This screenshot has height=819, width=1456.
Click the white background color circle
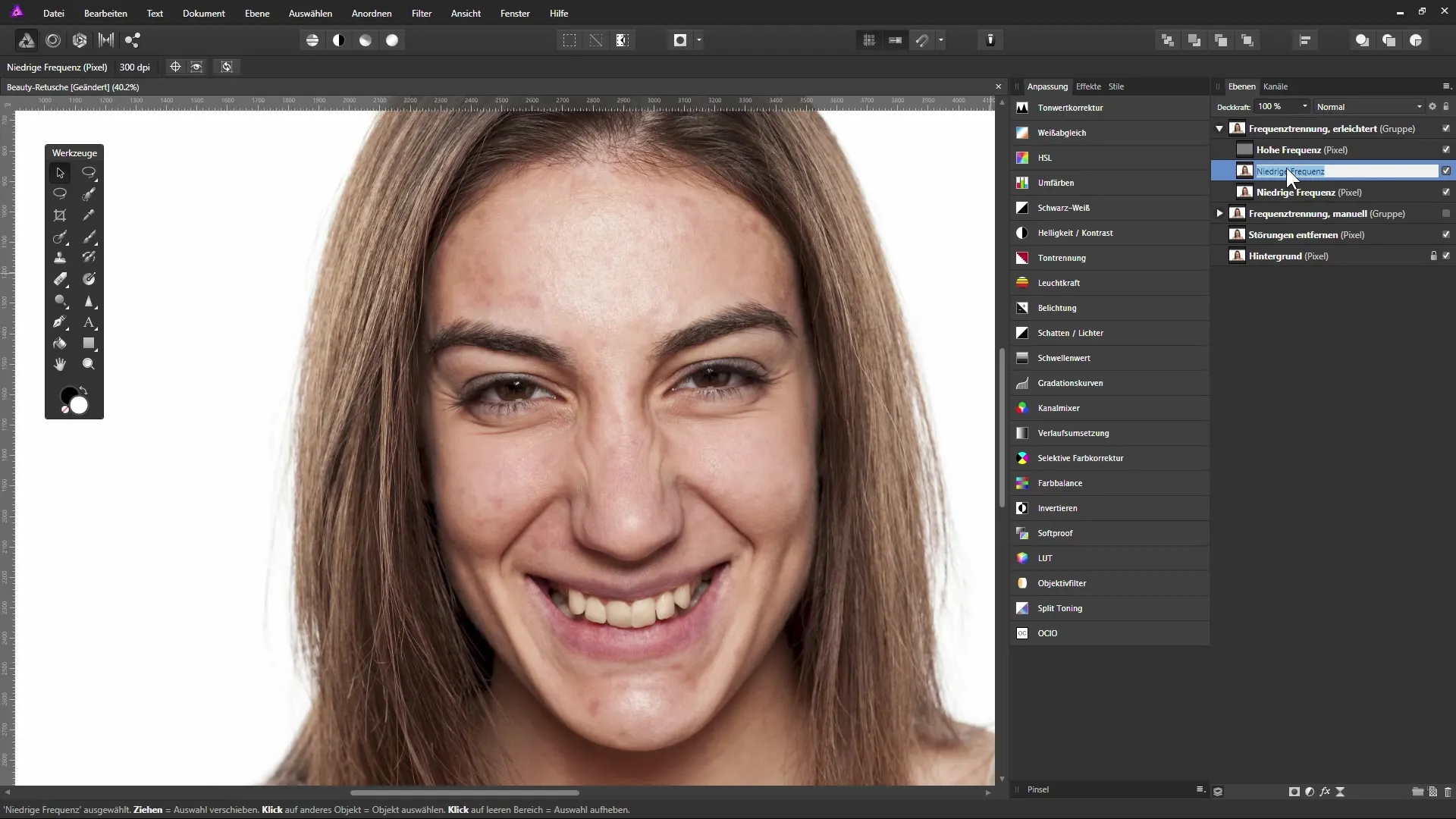80,406
